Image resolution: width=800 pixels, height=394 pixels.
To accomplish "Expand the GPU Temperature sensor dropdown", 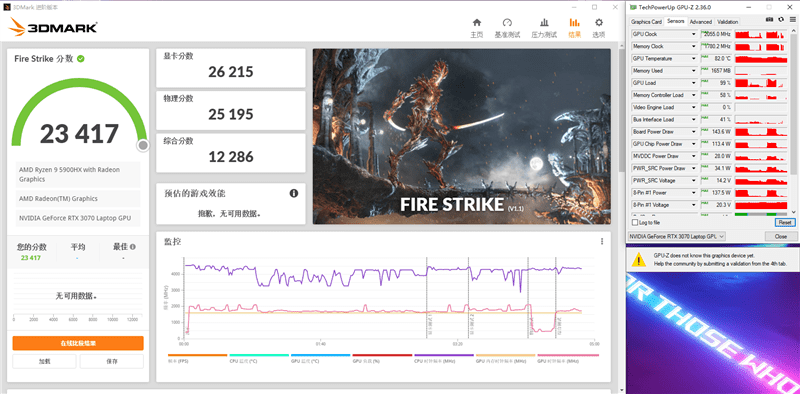I will (694, 59).
